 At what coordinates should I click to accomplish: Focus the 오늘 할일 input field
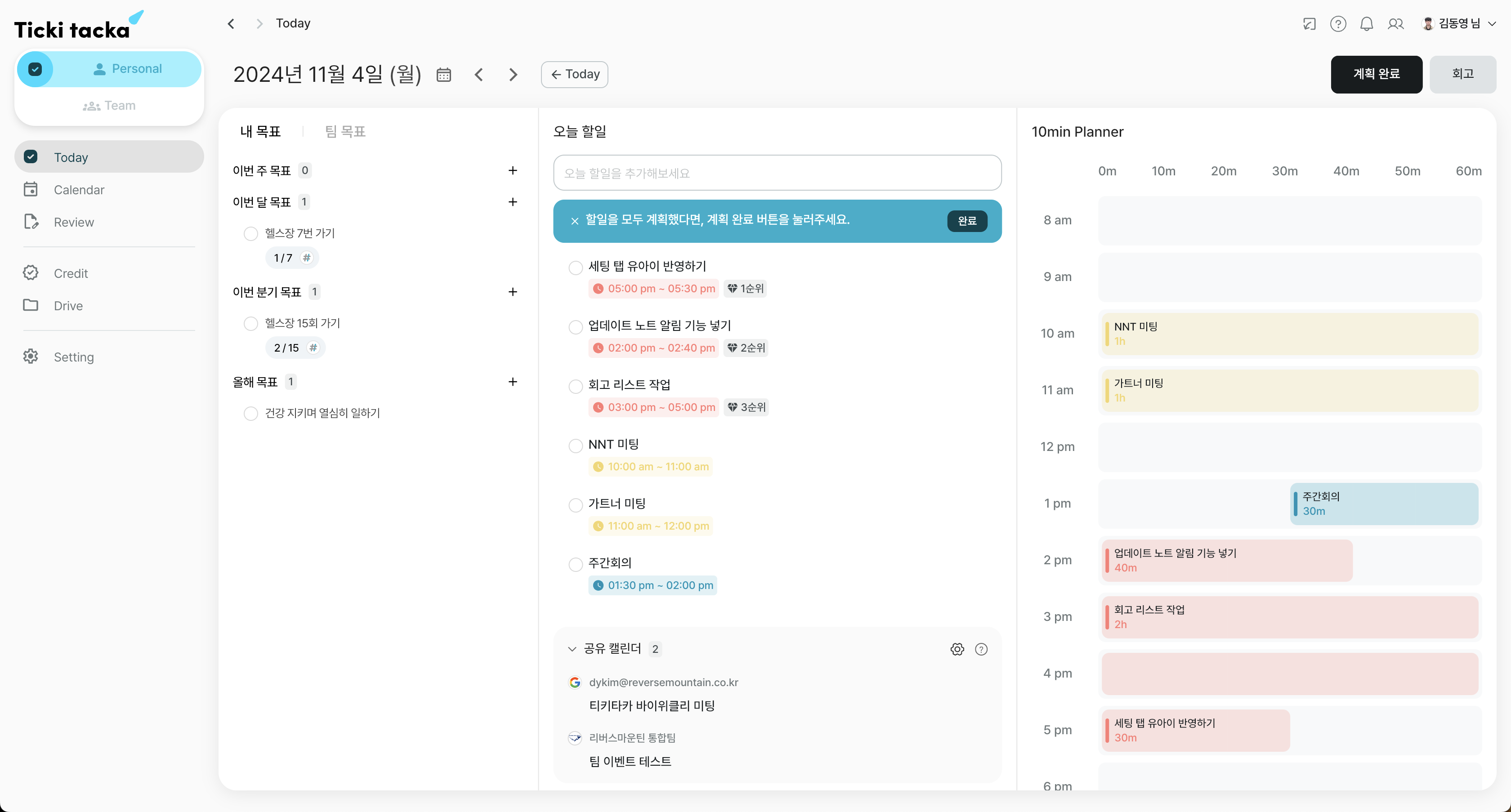[x=777, y=173]
